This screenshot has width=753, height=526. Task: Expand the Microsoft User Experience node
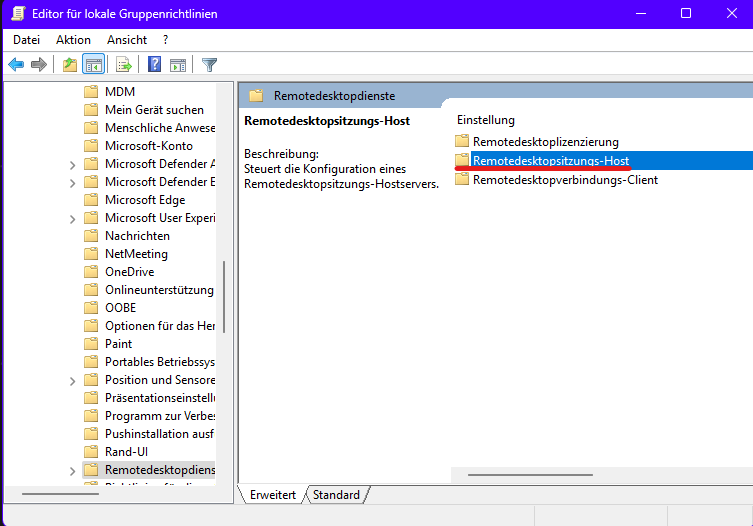(72, 218)
